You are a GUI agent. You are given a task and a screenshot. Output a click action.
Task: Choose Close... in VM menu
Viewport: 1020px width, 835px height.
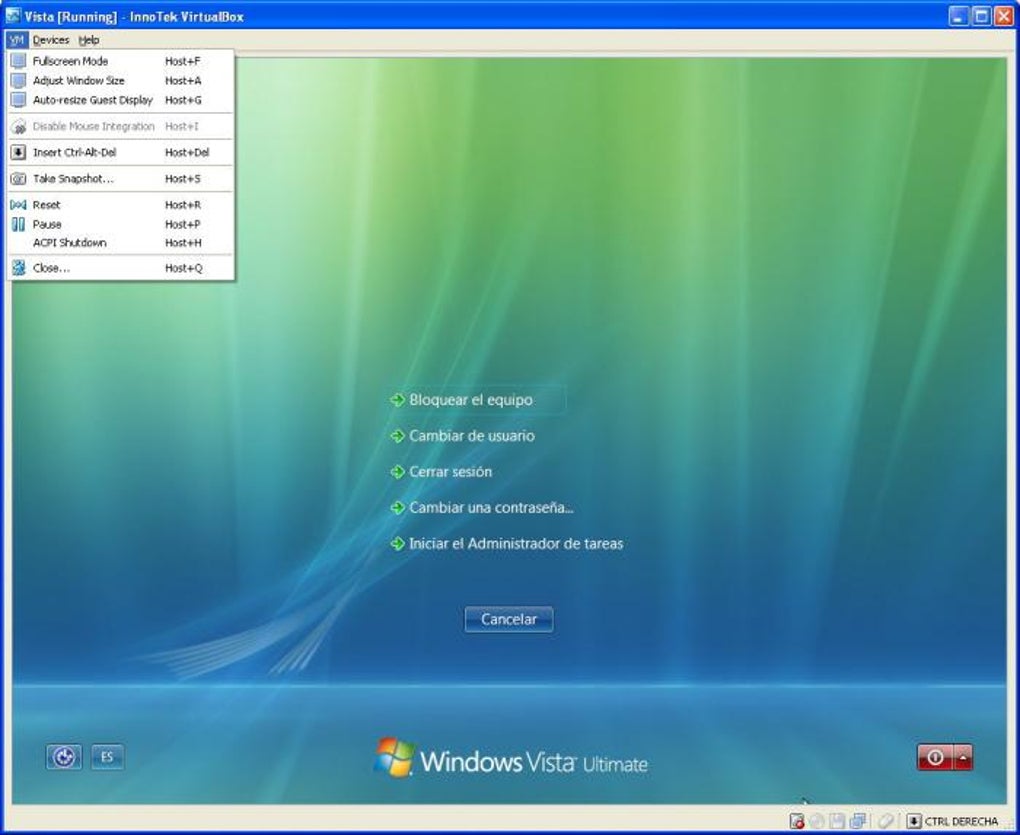point(120,268)
